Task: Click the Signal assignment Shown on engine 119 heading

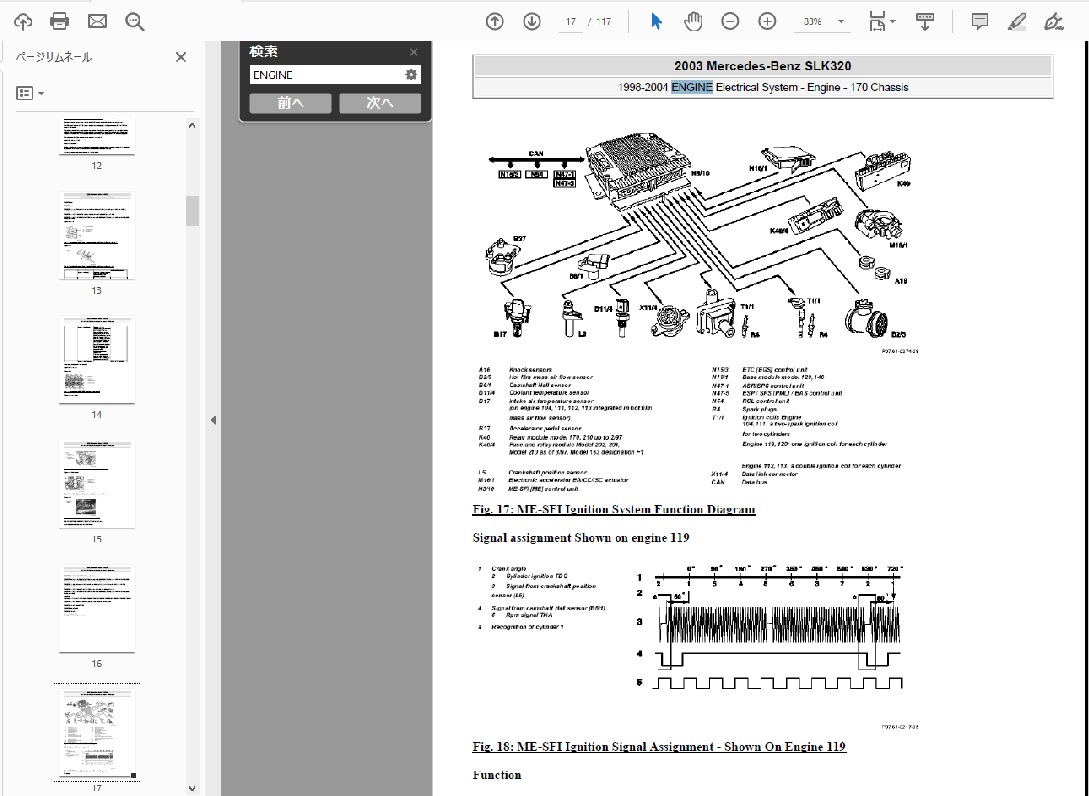Action: pos(581,538)
